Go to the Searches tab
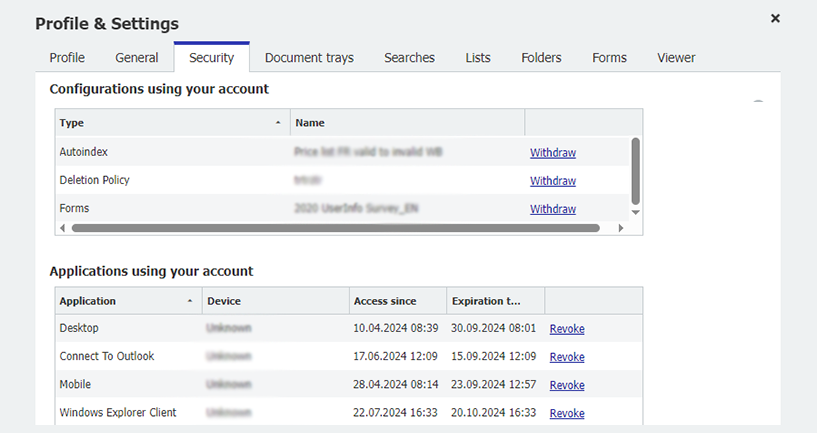817x433 pixels. tap(409, 58)
